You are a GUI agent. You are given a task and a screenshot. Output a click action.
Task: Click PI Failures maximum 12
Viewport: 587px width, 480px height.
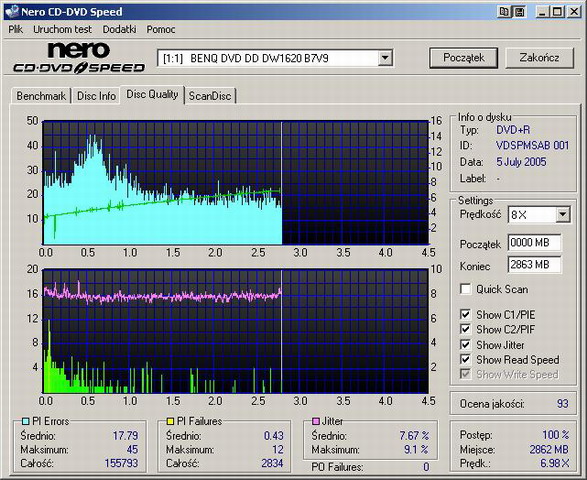click(278, 449)
